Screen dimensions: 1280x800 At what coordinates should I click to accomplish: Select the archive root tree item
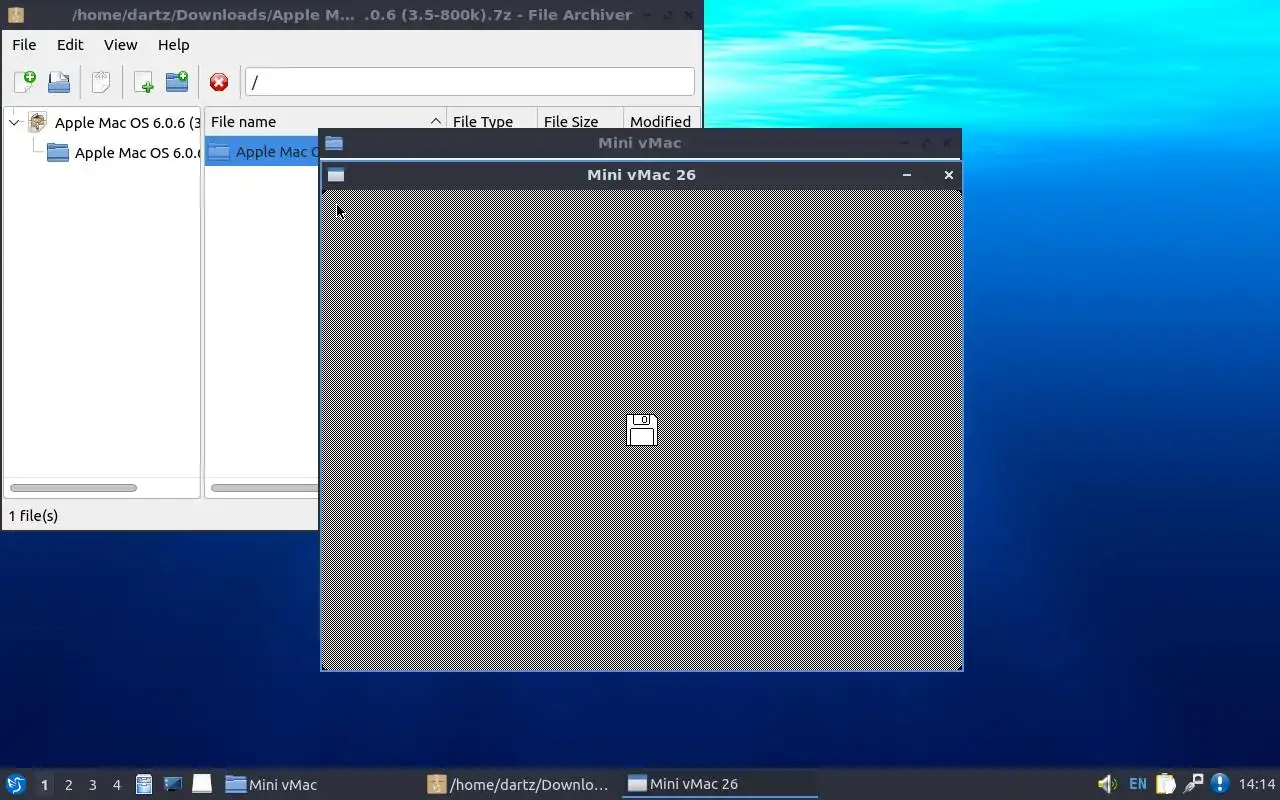click(x=113, y=123)
